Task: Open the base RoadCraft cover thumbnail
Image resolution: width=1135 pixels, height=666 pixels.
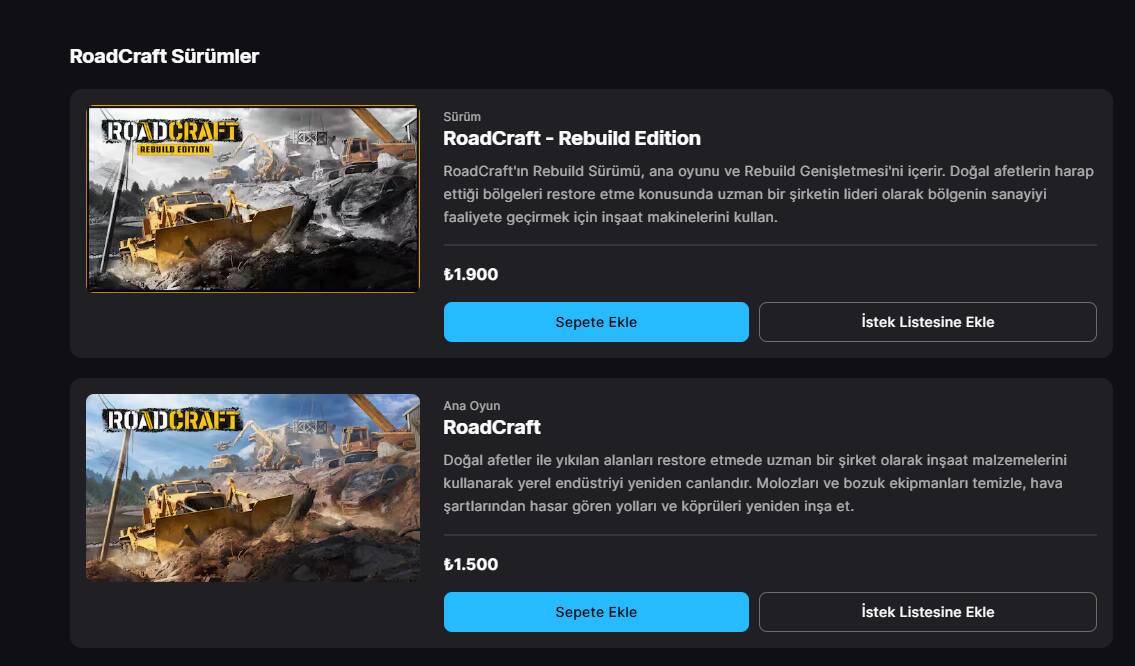Action: click(252, 488)
